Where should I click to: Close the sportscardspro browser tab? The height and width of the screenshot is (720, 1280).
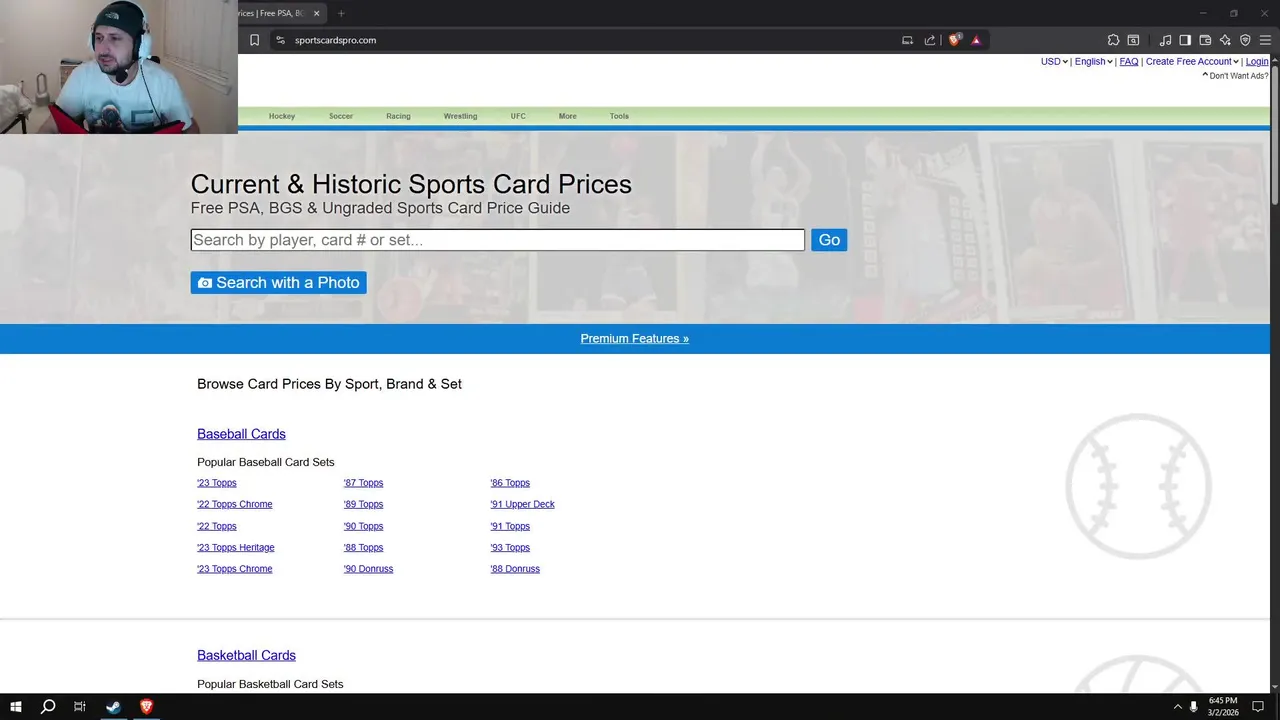[x=317, y=13]
